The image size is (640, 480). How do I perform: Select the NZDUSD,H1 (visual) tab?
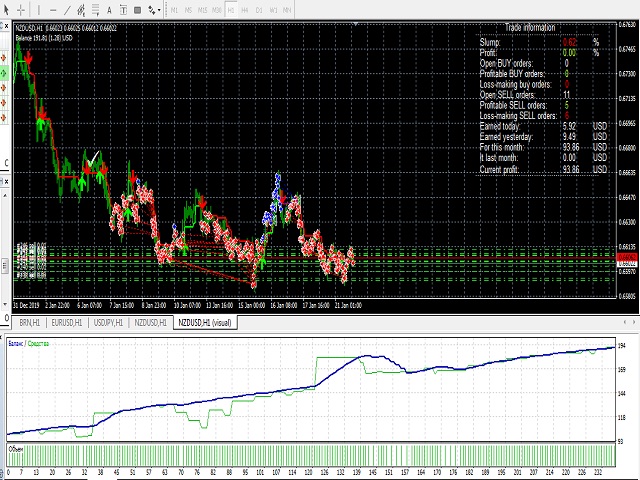coord(205,323)
